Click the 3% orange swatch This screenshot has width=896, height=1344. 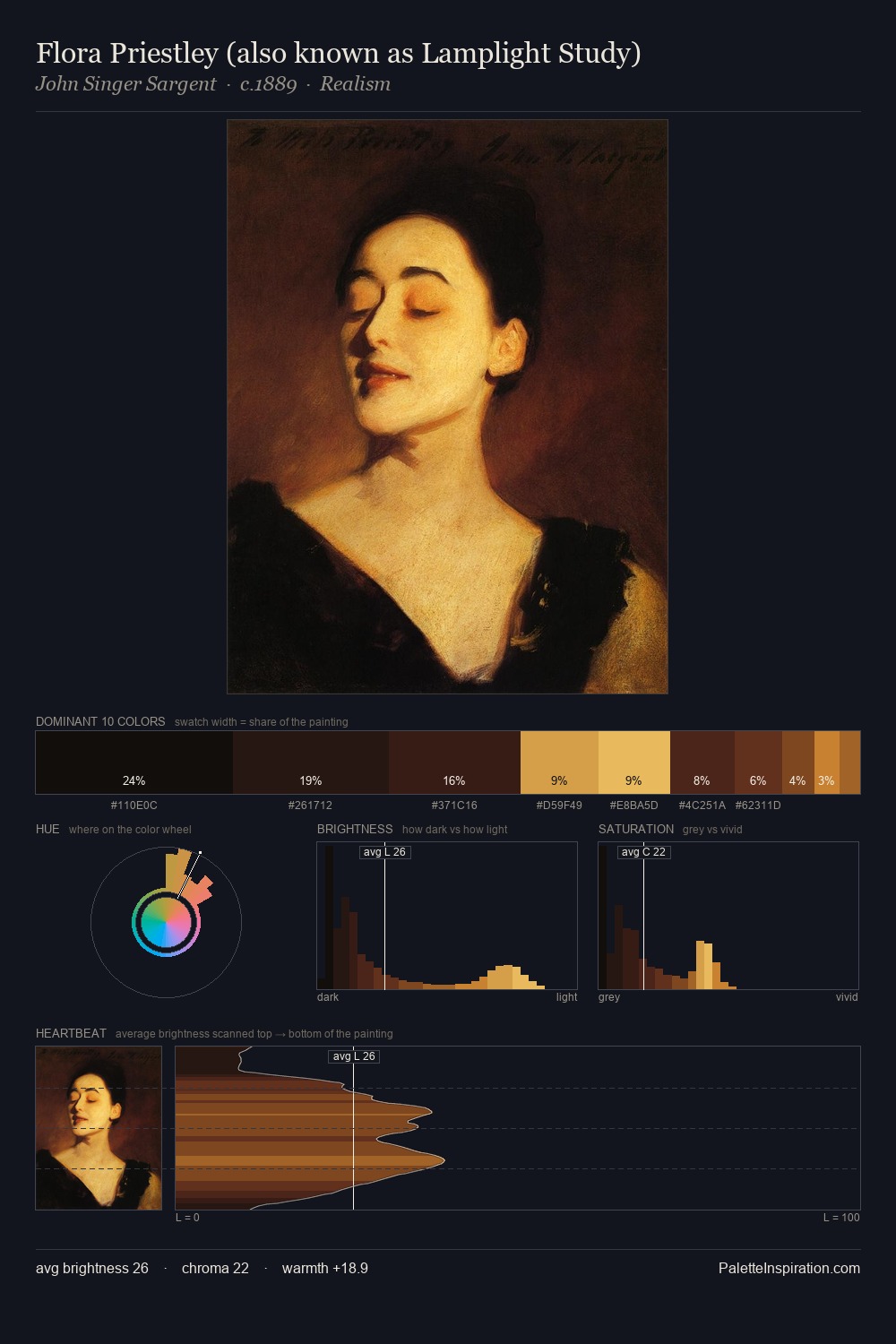point(827,762)
